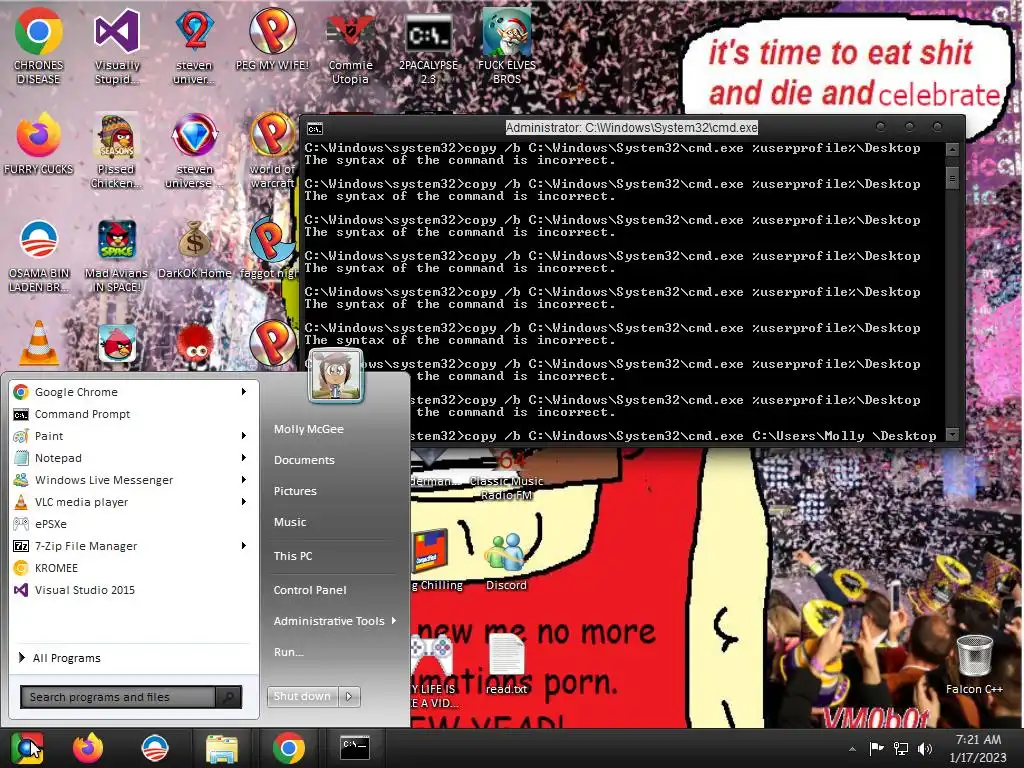Open the VLC traffic cone desktop icon
The height and width of the screenshot is (768, 1024).
[x=39, y=343]
